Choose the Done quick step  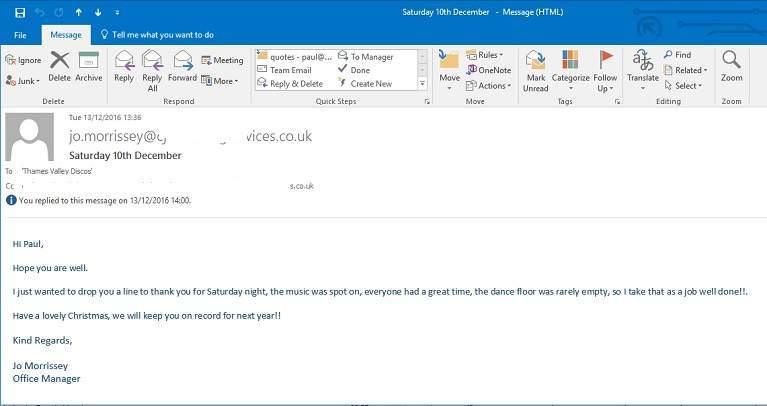point(360,70)
